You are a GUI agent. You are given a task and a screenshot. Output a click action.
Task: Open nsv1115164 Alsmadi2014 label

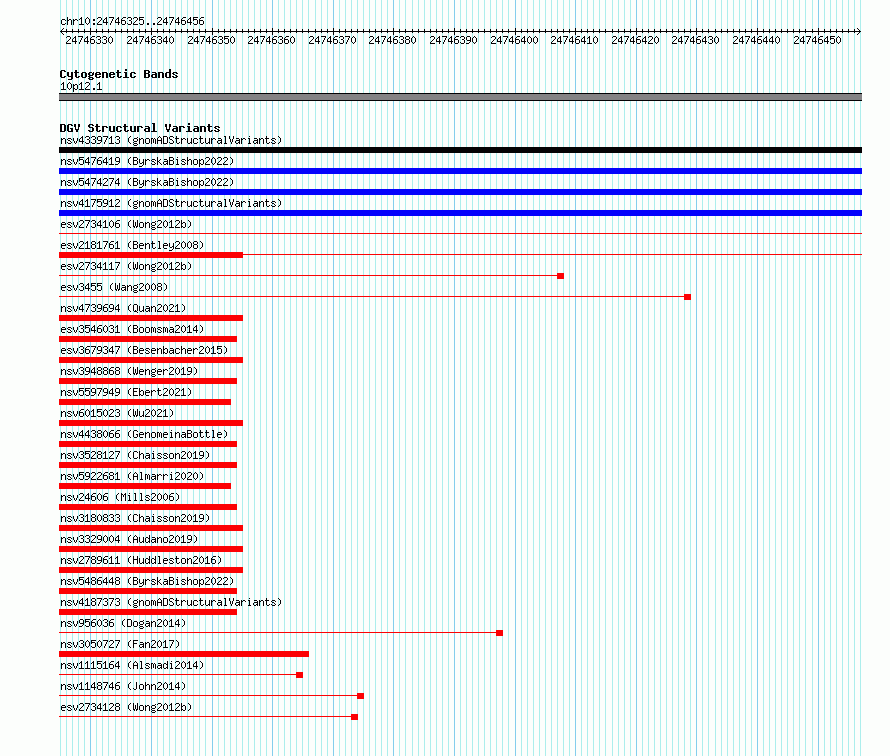132,665
